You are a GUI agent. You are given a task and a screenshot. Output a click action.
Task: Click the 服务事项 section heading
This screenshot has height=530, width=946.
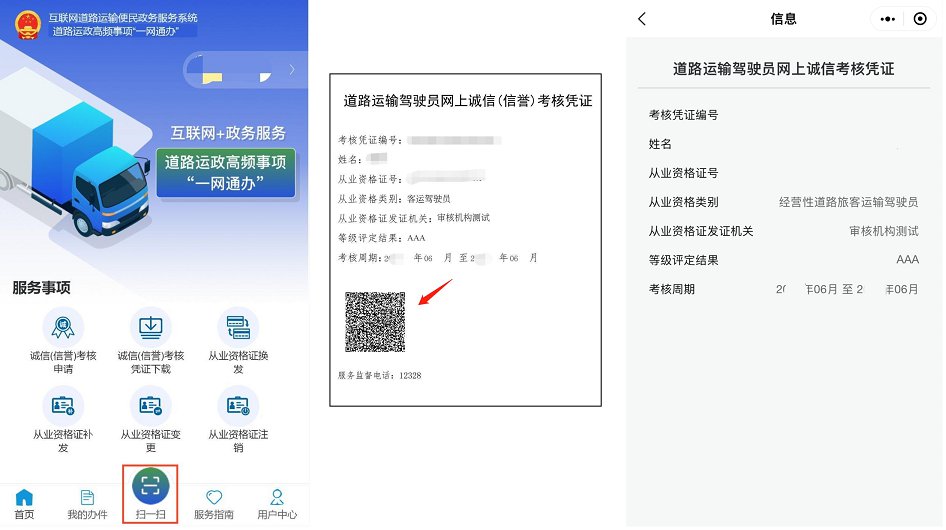click(x=41, y=287)
